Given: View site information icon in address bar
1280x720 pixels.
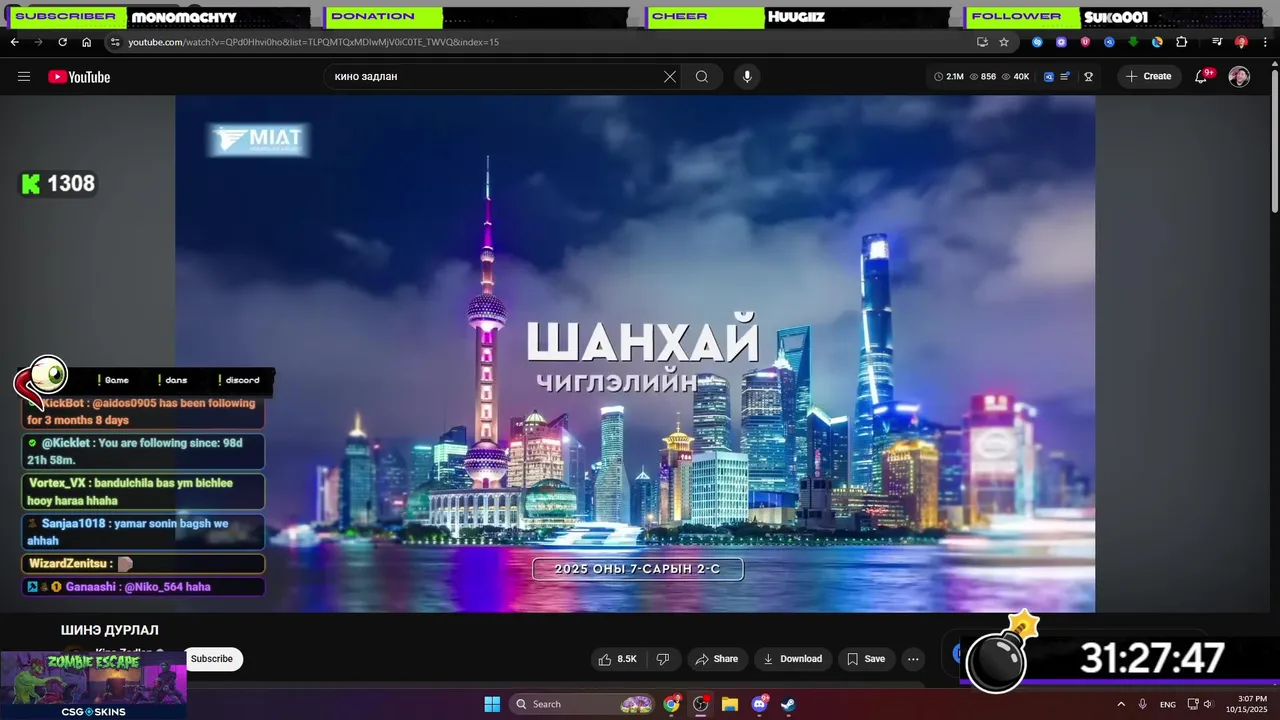Looking at the screenshot, I should pyautogui.click(x=115, y=42).
